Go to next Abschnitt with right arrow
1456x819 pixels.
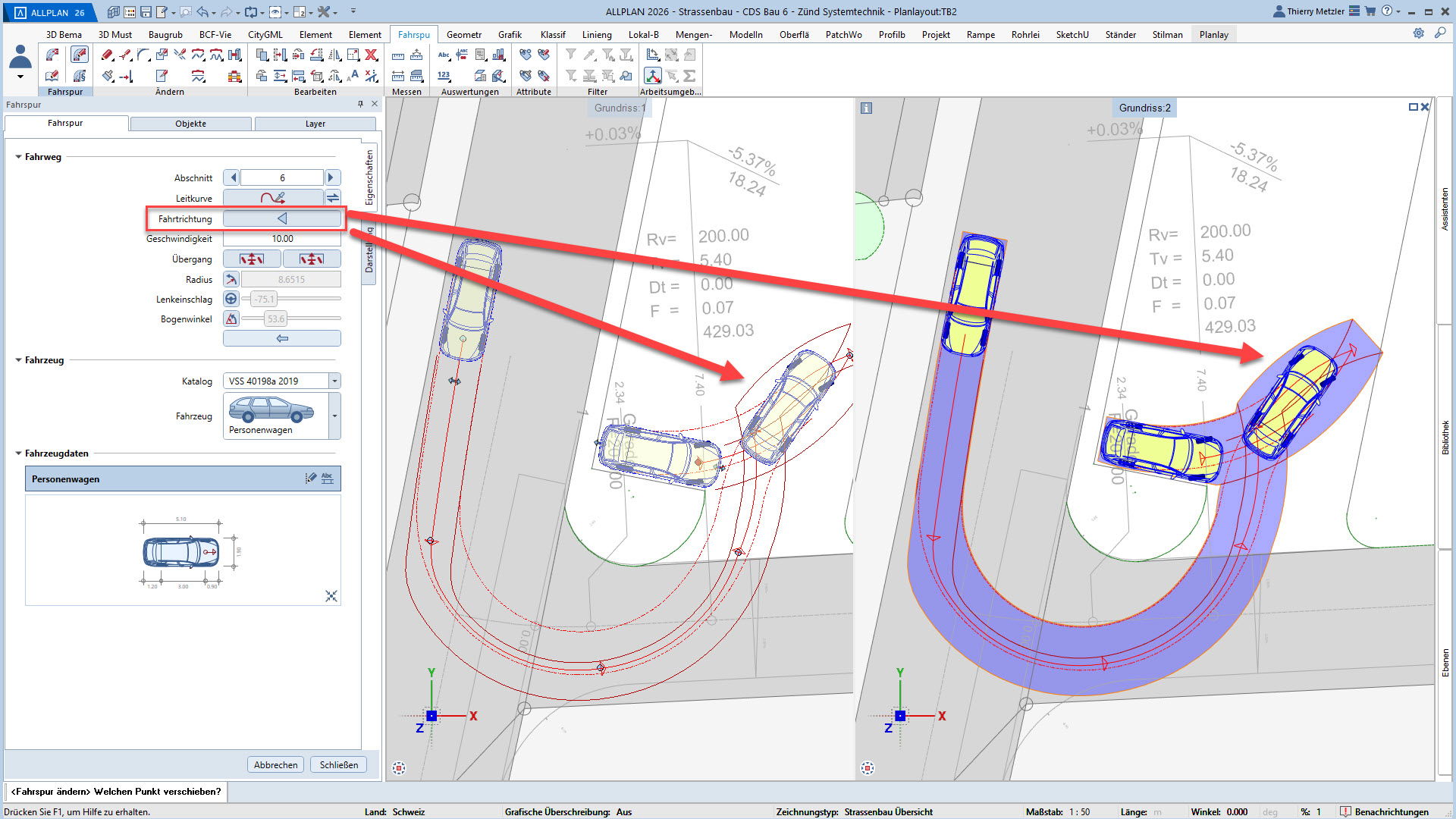click(331, 177)
